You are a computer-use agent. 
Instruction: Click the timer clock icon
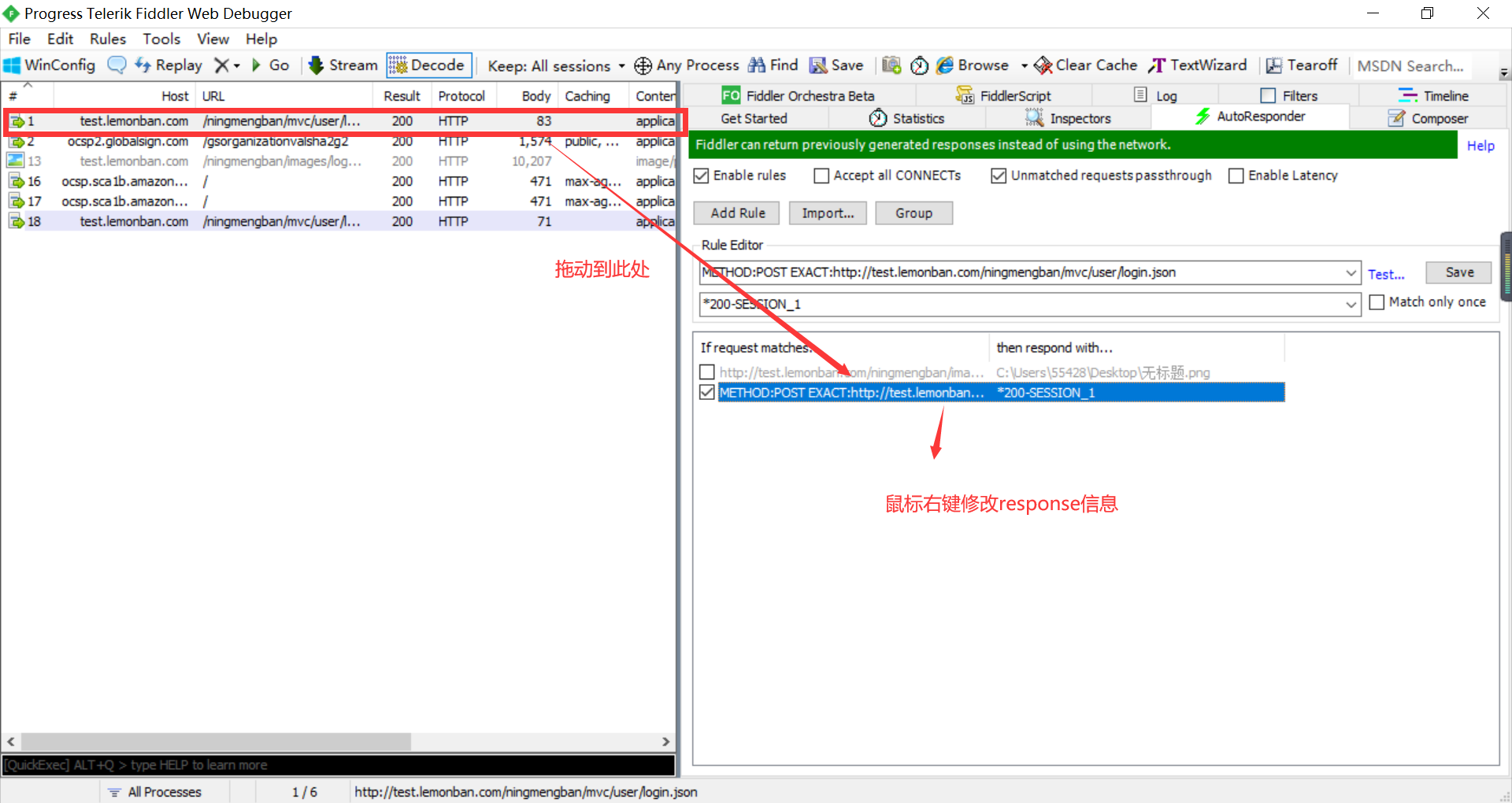click(919, 65)
